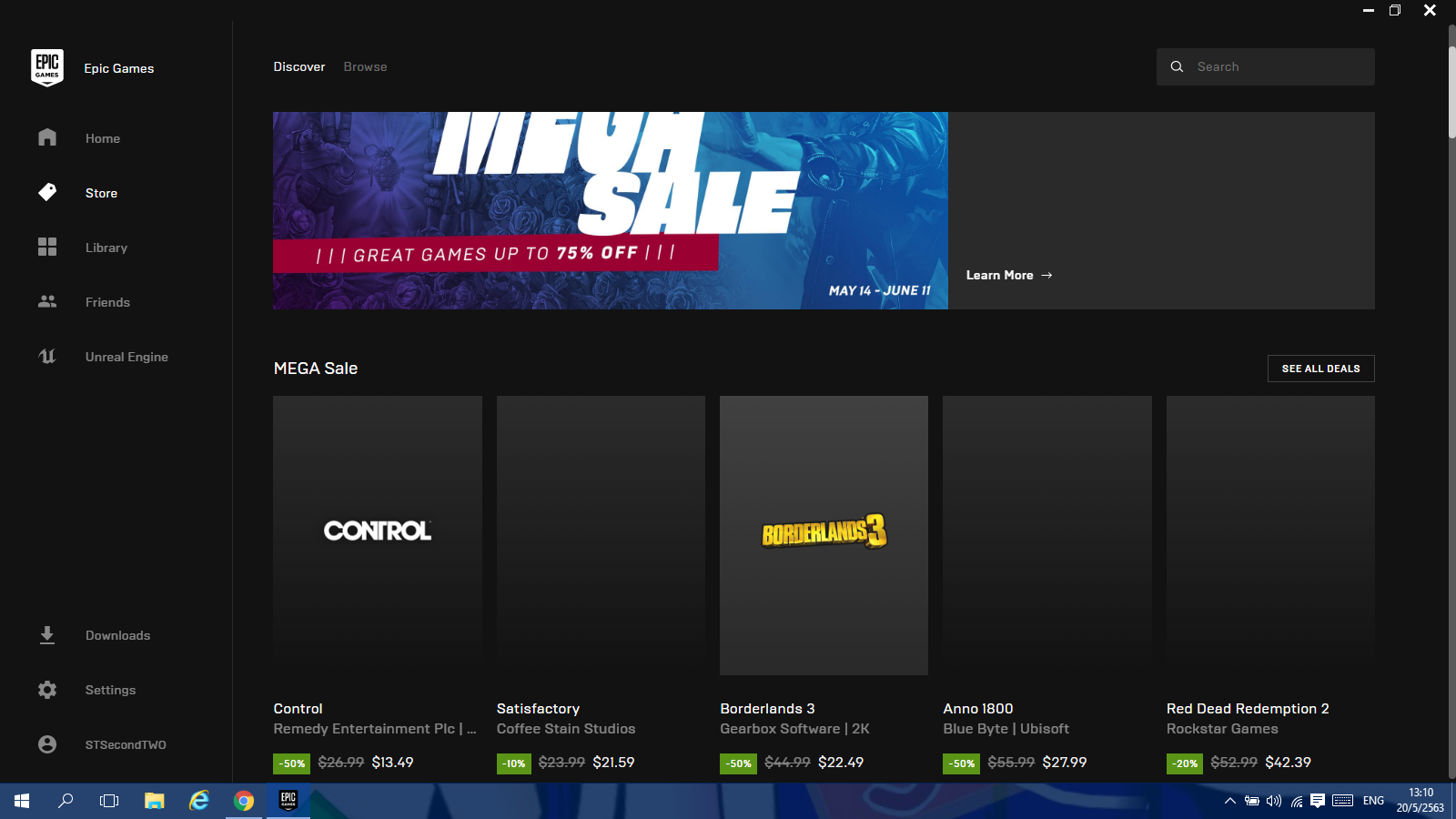Image resolution: width=1456 pixels, height=819 pixels.
Task: Open the Settings gear icon
Action: click(47, 690)
